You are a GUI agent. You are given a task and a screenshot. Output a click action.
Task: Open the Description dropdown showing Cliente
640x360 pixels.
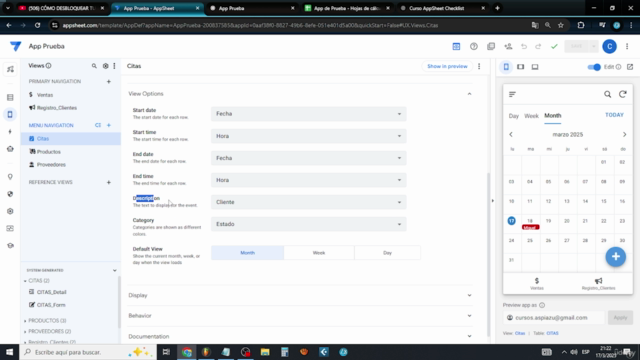tap(309, 202)
